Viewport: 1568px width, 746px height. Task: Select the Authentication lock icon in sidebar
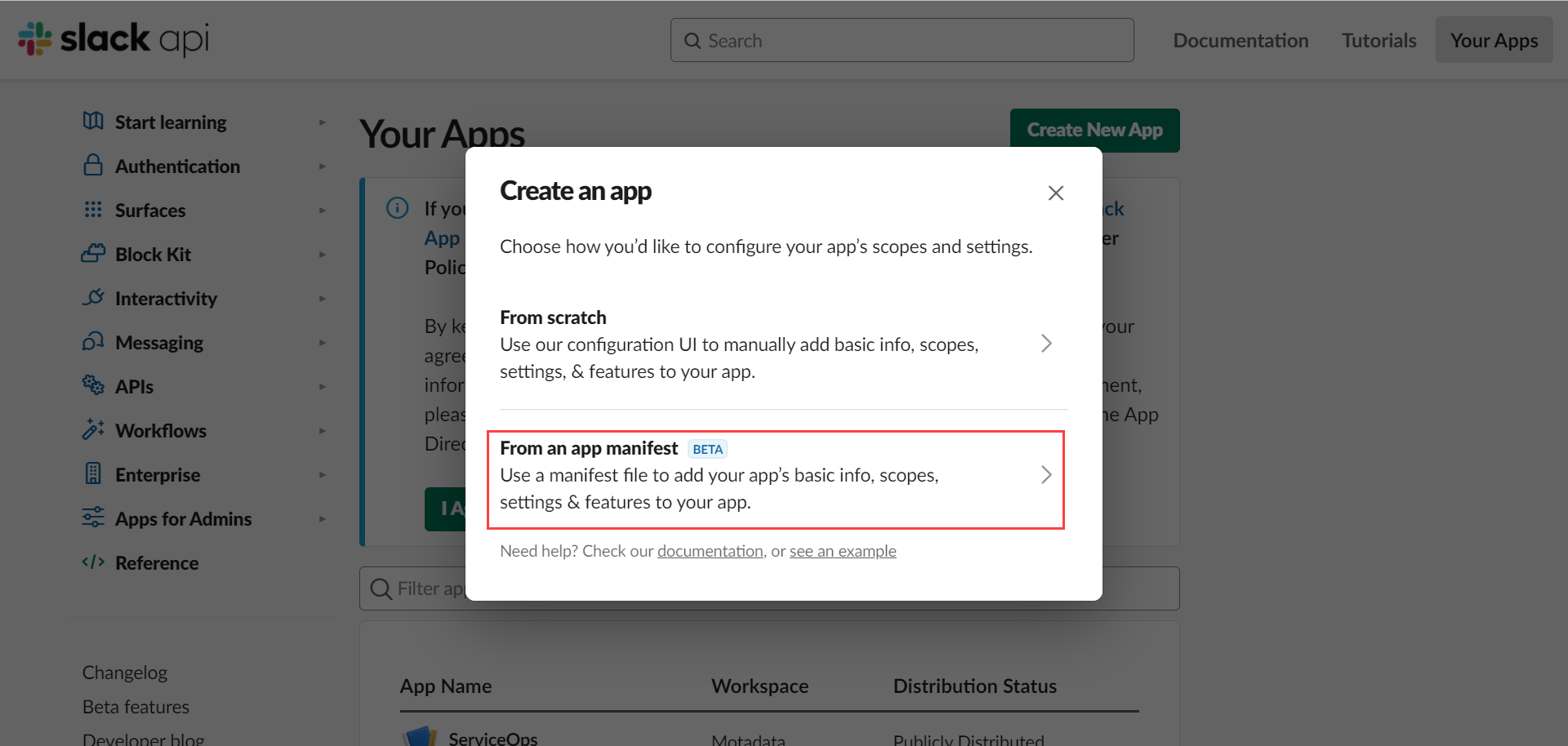[92, 166]
